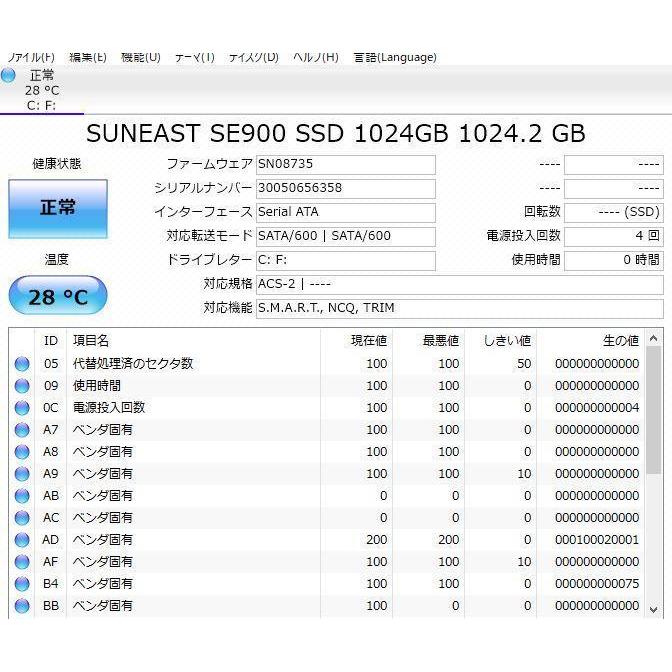Click the 対応機能 field S.M.A.R.T., NCQ, TRIM
Image resolution: width=672 pixels, height=672 pixels.
point(459,309)
